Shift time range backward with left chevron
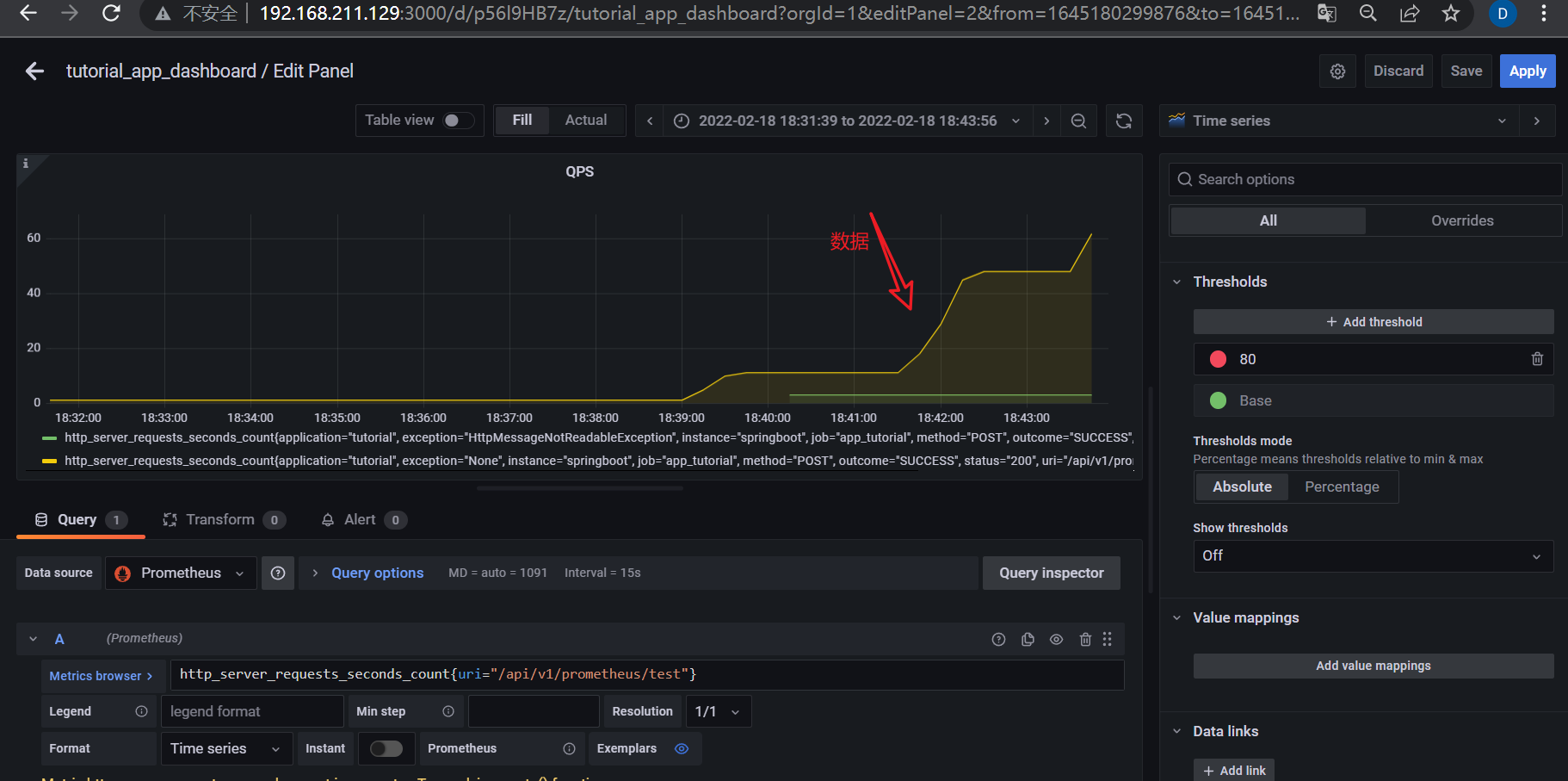The height and width of the screenshot is (781, 1568). tap(650, 121)
